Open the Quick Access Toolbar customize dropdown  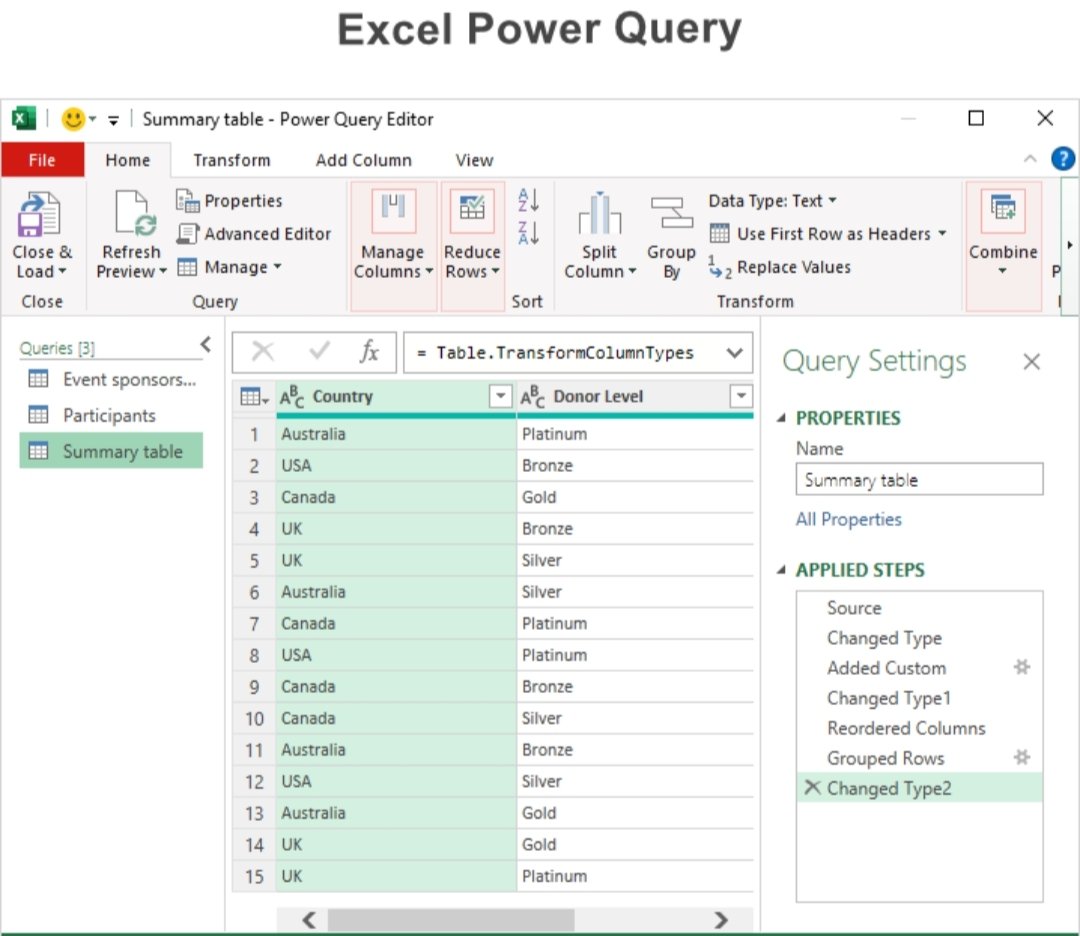(113, 121)
